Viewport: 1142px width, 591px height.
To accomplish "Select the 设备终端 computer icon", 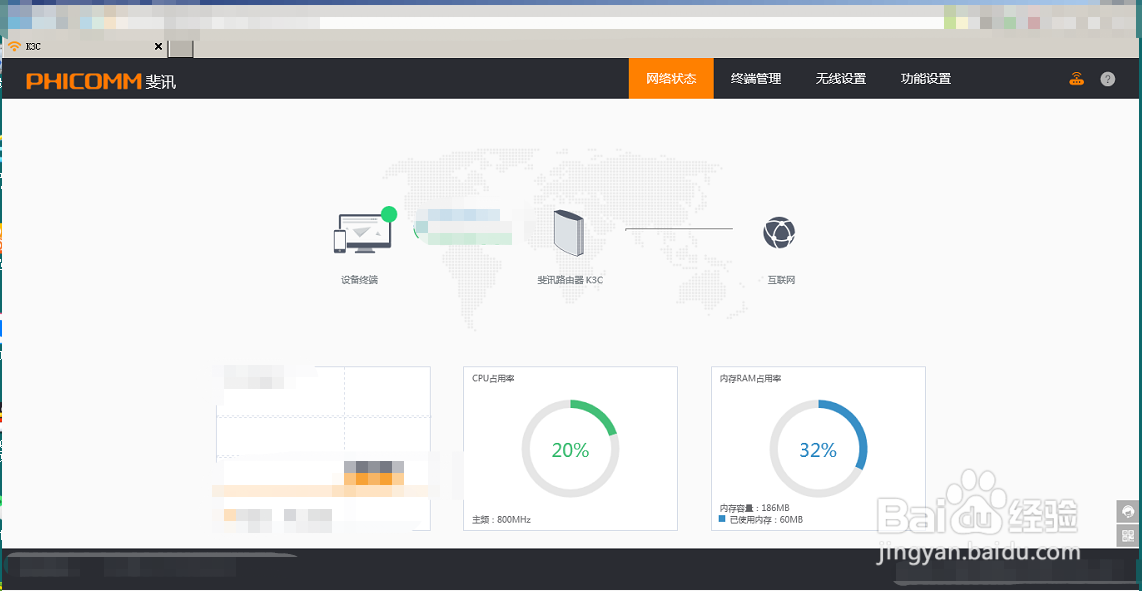I will pos(362,234).
